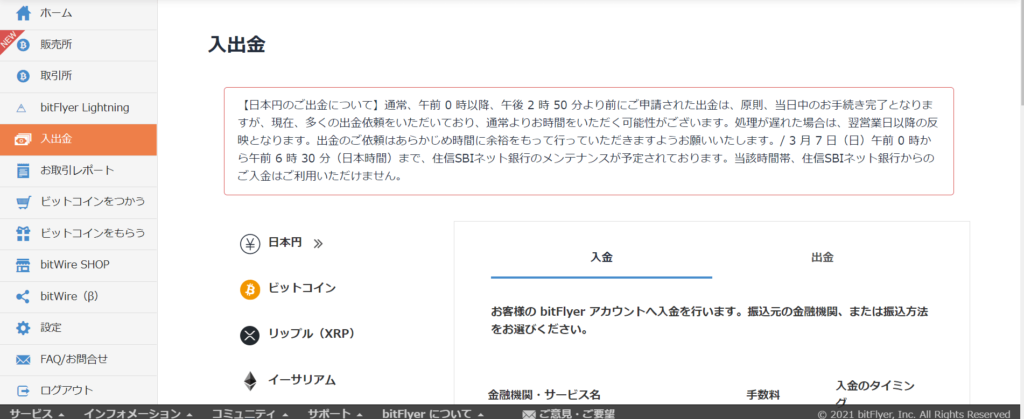
Task: Click the gift box icon for ビットコインをもらう
Action: coord(24,233)
